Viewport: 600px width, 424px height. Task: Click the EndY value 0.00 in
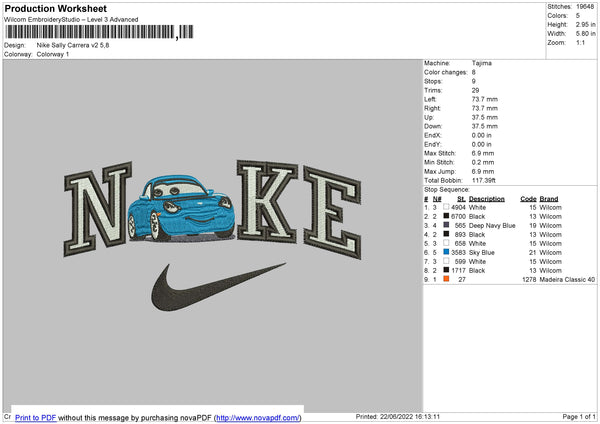click(x=482, y=144)
